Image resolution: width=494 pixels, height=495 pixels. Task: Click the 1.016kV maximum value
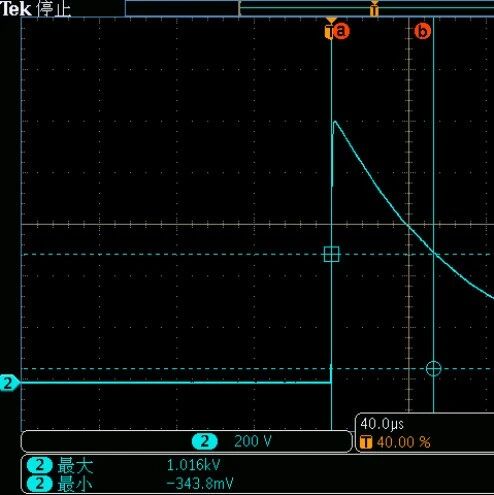[193, 465]
